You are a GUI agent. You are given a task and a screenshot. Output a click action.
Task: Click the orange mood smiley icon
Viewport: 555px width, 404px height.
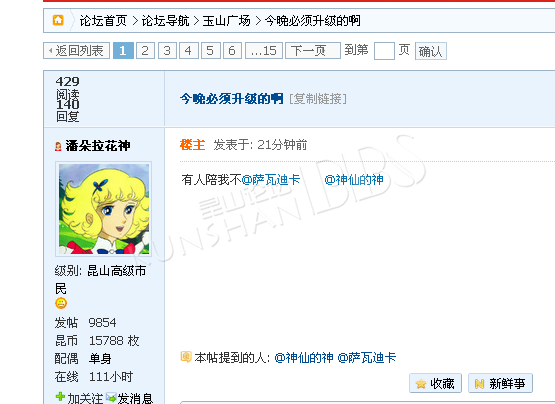(x=61, y=303)
